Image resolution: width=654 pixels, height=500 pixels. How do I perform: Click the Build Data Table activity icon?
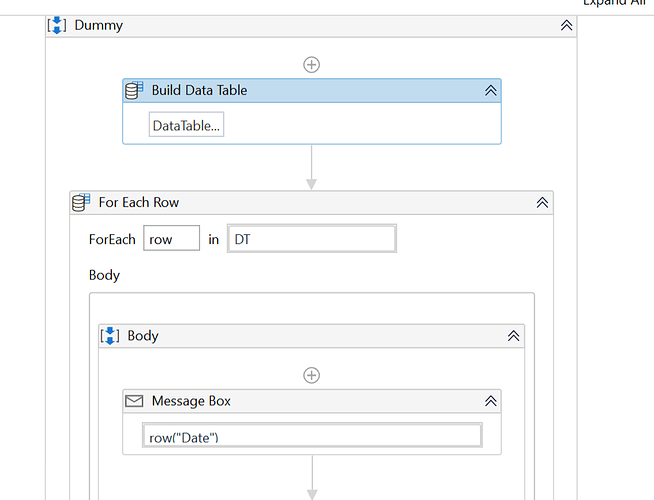(134, 90)
